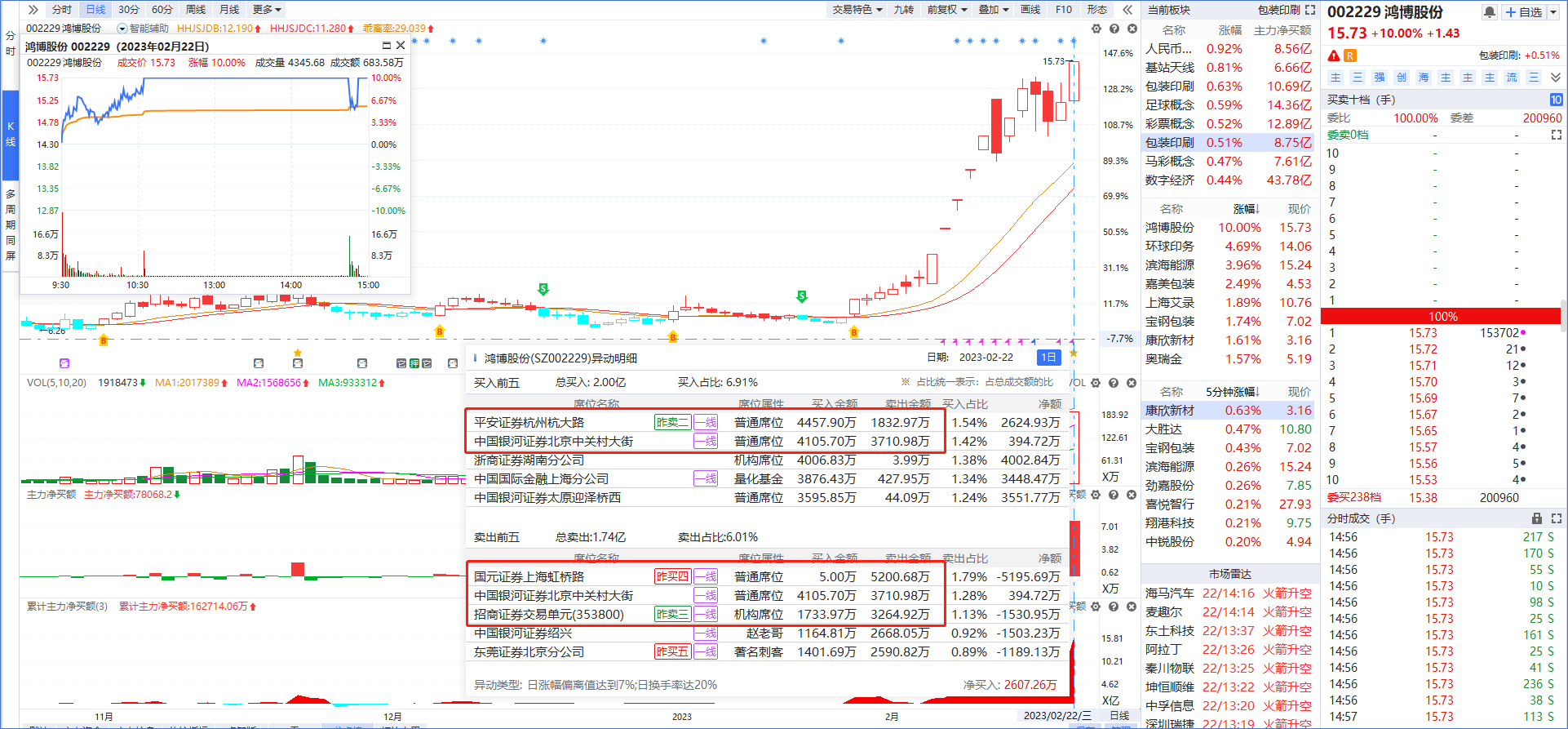
Task: Close the main K-line chart indicator panel
Action: [1132, 29]
